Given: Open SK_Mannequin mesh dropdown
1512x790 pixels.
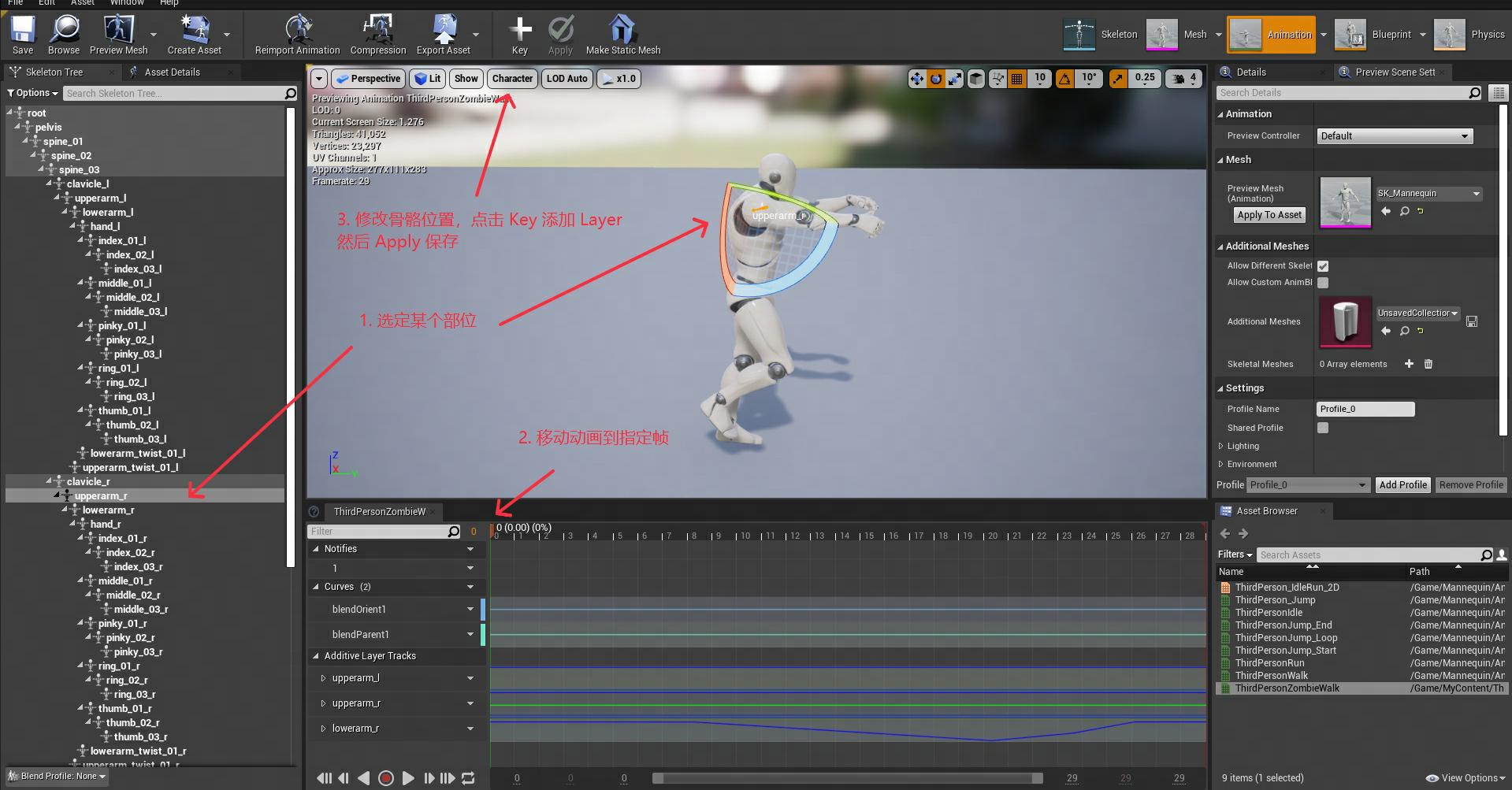Looking at the screenshot, I should (x=1429, y=193).
